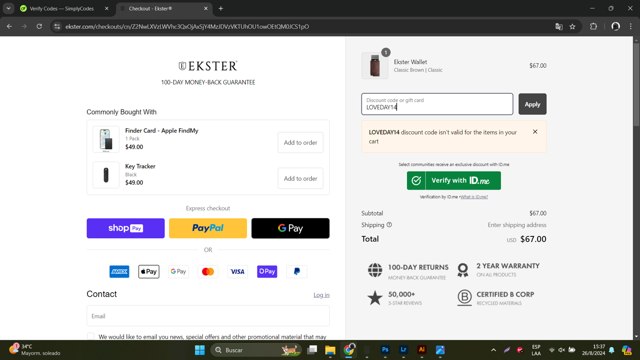This screenshot has width=640, height=360.
Task: Open Lightroom from the taskbar
Action: coord(403,350)
